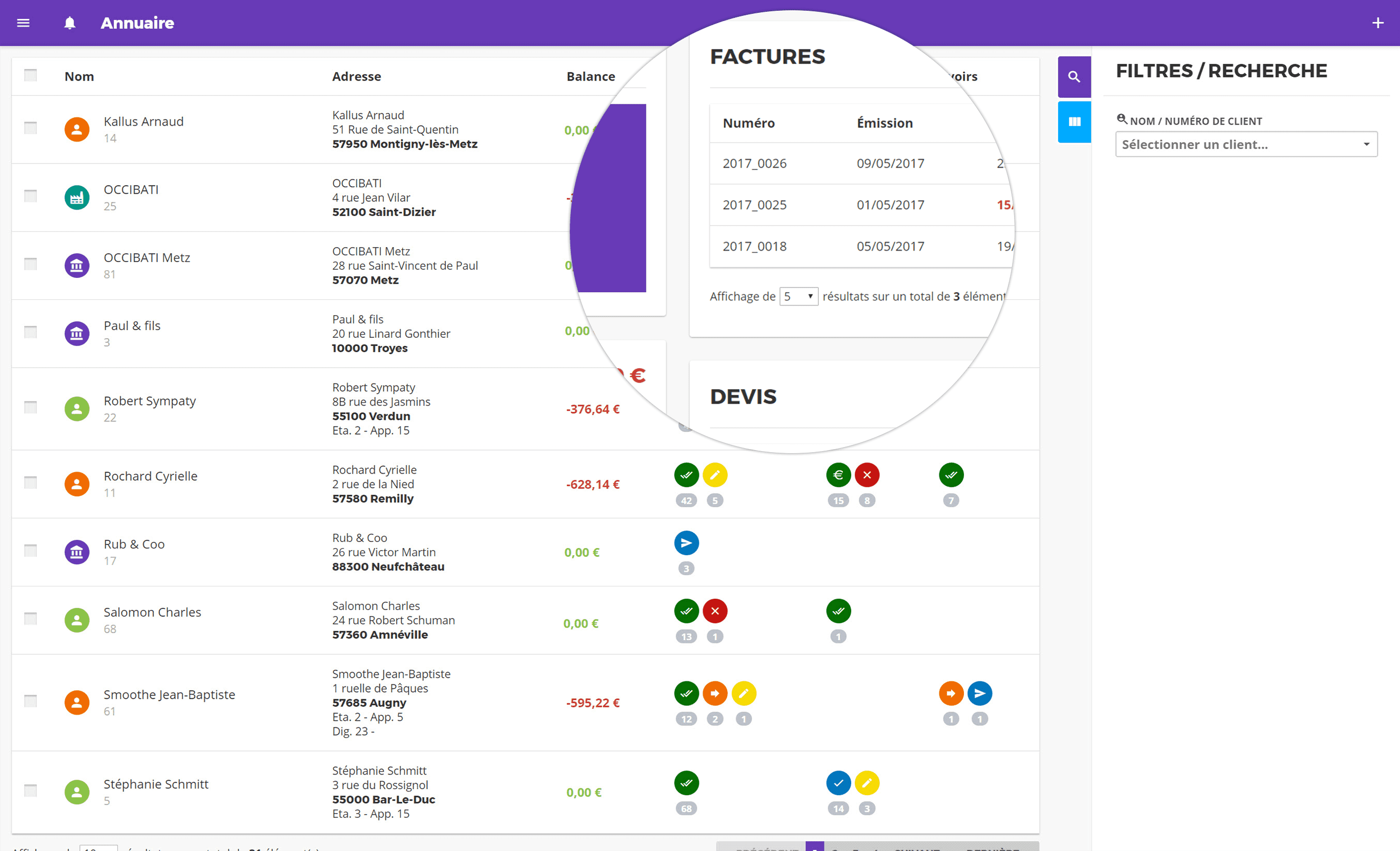This screenshot has height=851, width=1400.
Task: Click Robert Sympaty's green person avatar
Action: (x=77, y=409)
